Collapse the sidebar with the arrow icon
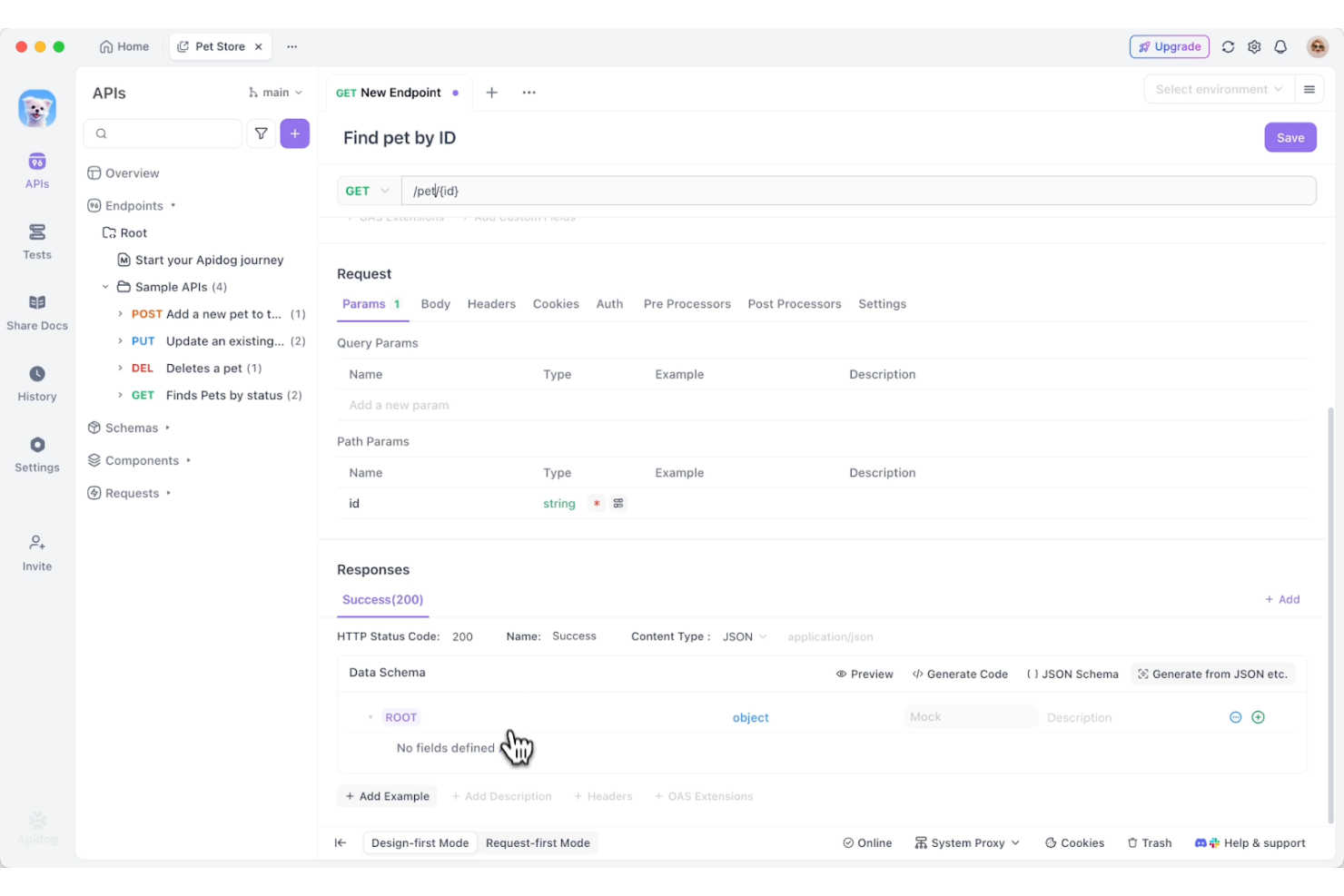This screenshot has width=1344, height=896. point(341,843)
